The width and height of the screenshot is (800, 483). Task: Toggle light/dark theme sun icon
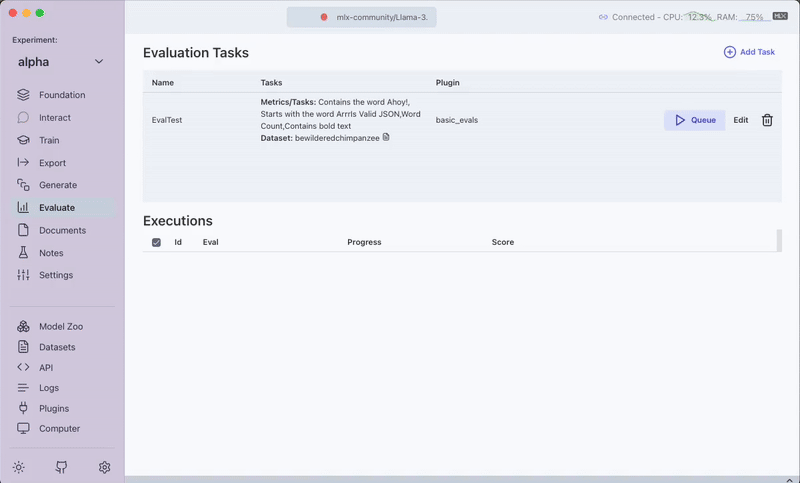(18, 467)
